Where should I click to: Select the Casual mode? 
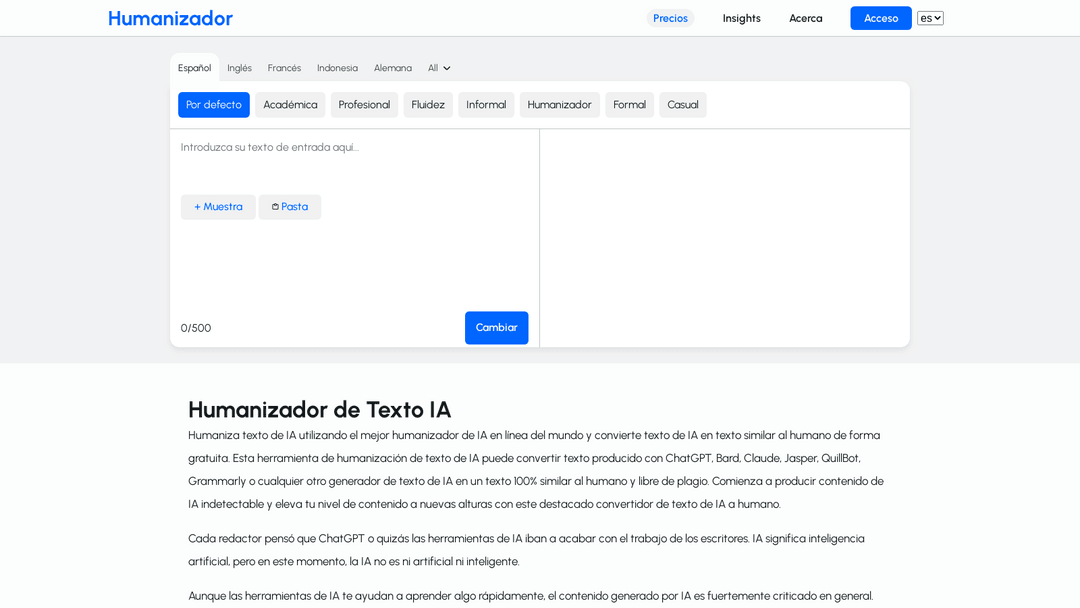pos(683,105)
